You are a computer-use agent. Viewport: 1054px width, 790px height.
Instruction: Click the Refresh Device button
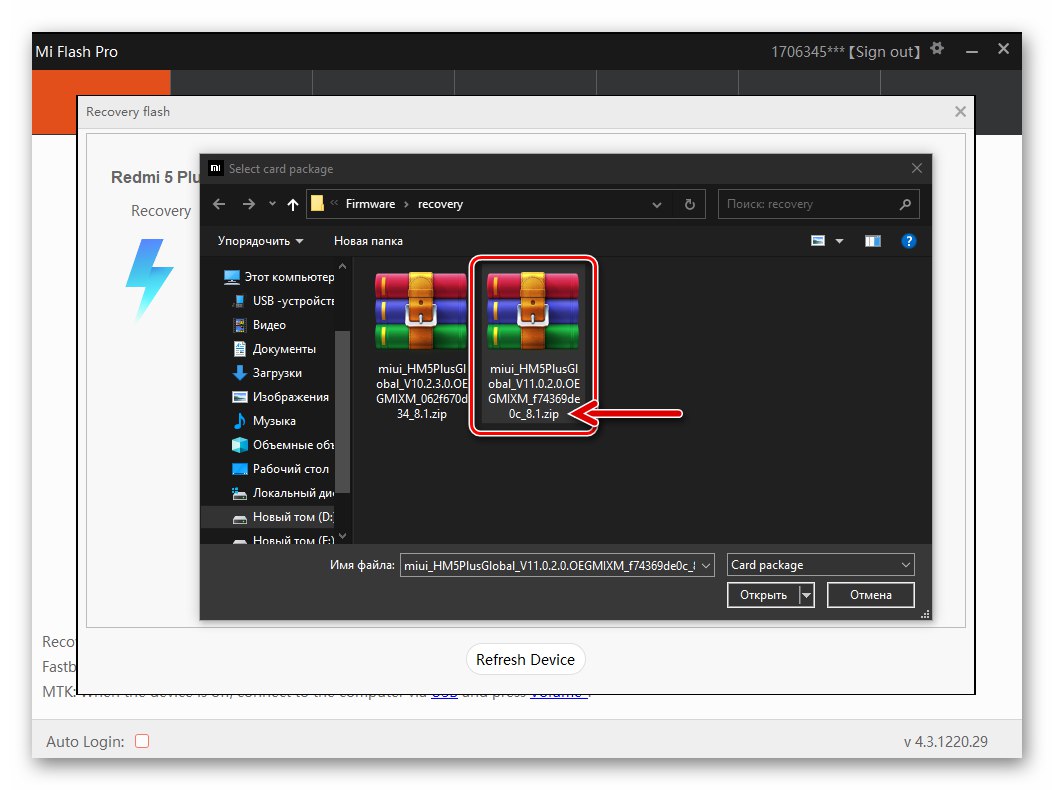point(526,660)
